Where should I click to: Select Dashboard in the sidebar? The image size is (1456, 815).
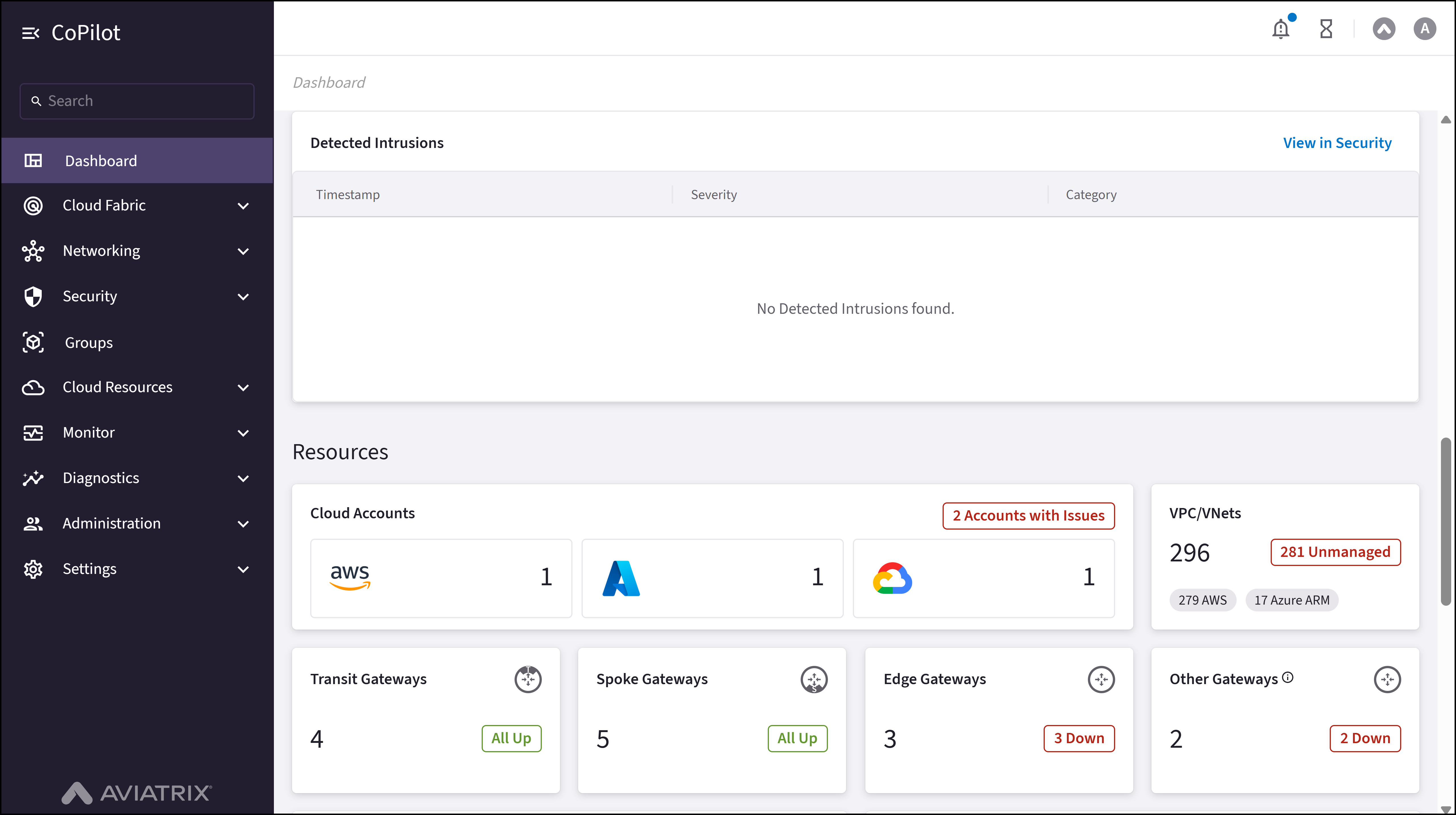pyautogui.click(x=100, y=160)
